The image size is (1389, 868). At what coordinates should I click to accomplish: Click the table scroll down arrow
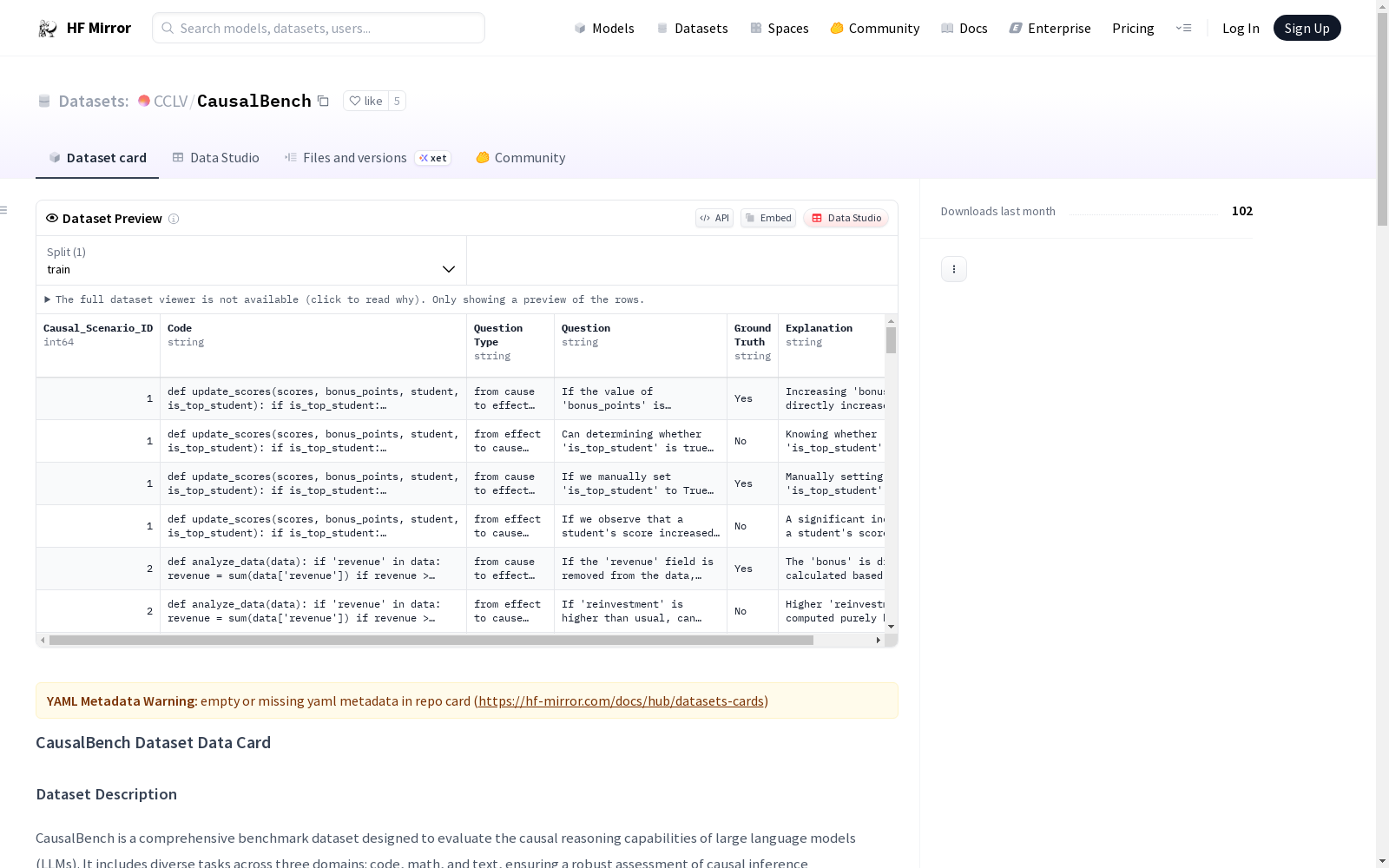click(x=891, y=627)
